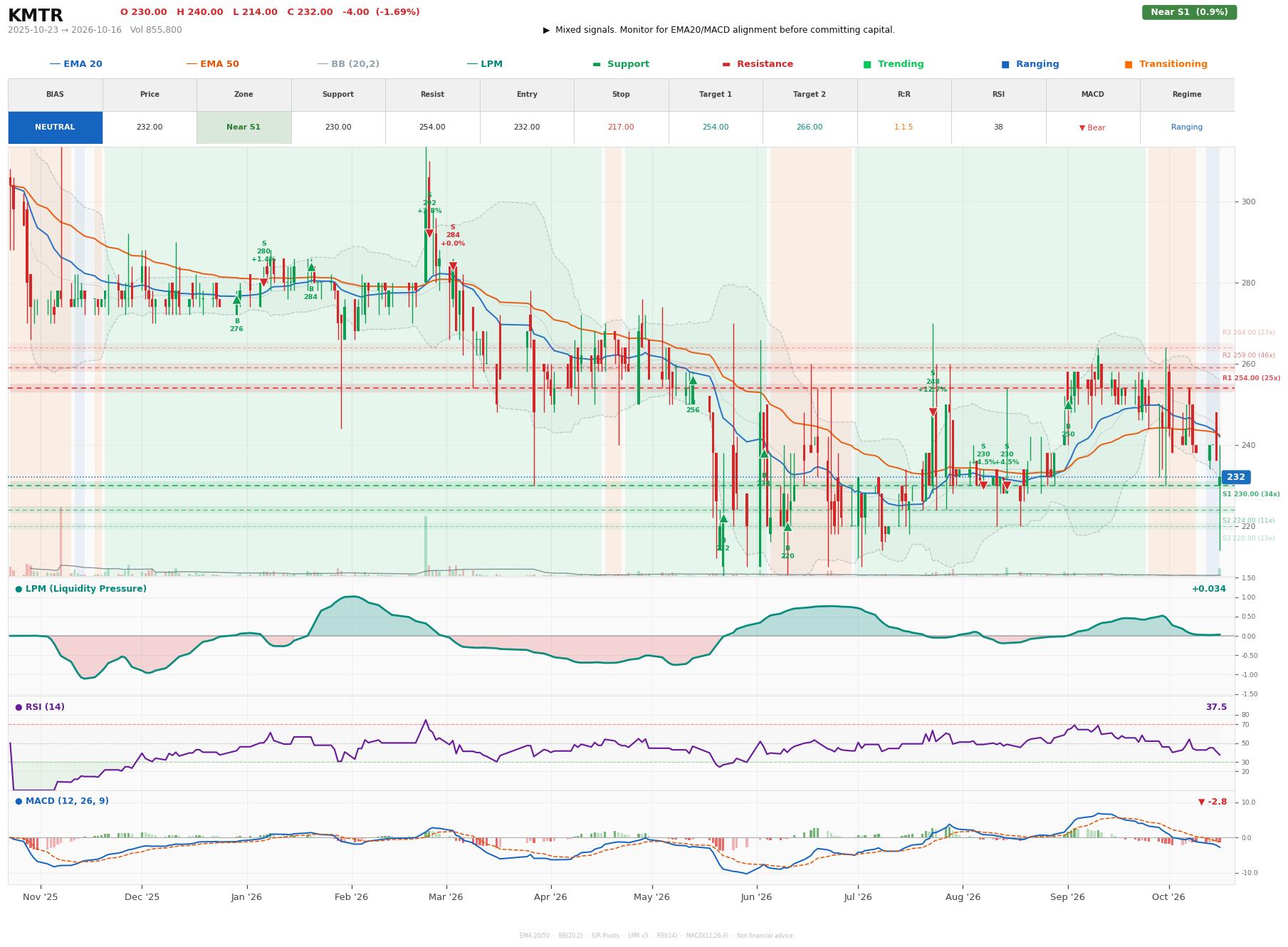Click the Trending regime legend swatch
1288x947 pixels.
tap(867, 64)
